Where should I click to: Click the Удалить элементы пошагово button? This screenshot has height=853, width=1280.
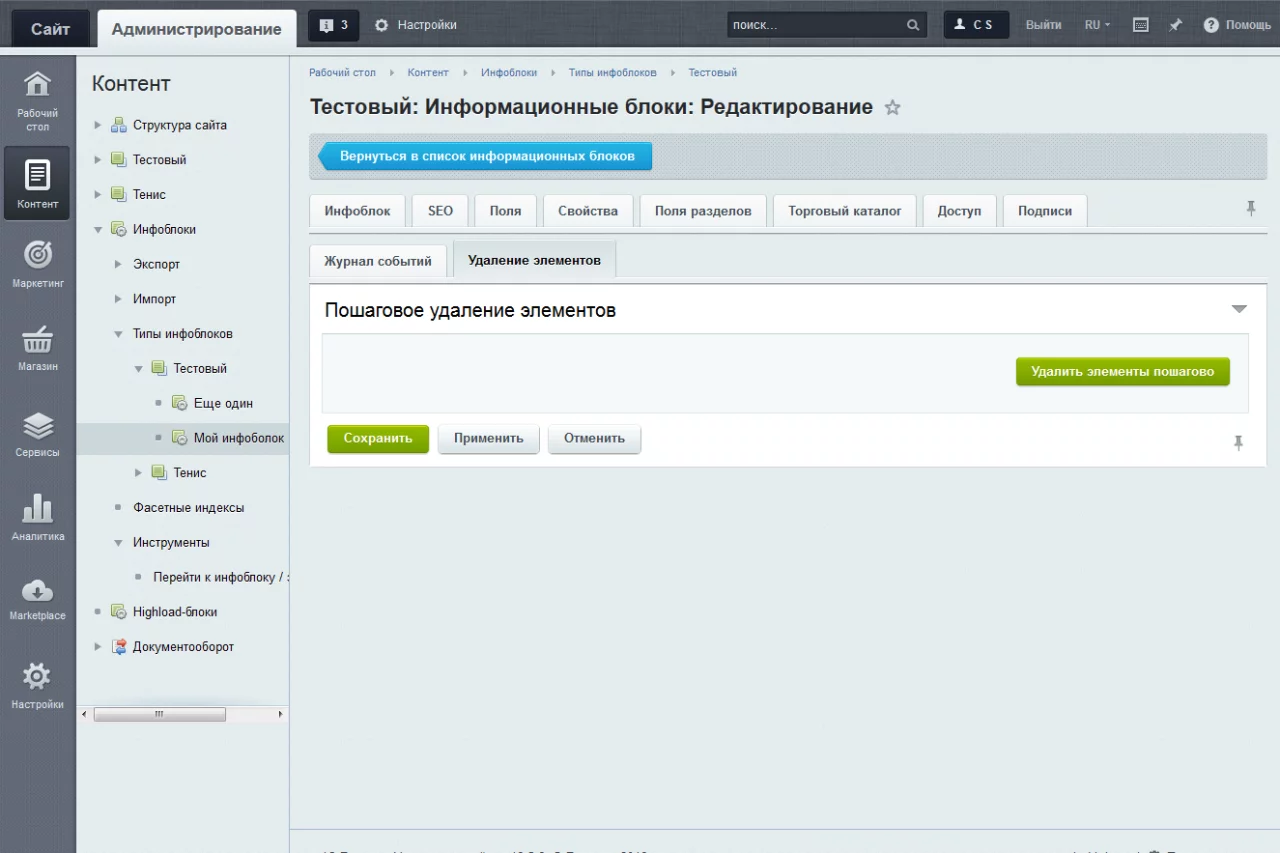1122,371
